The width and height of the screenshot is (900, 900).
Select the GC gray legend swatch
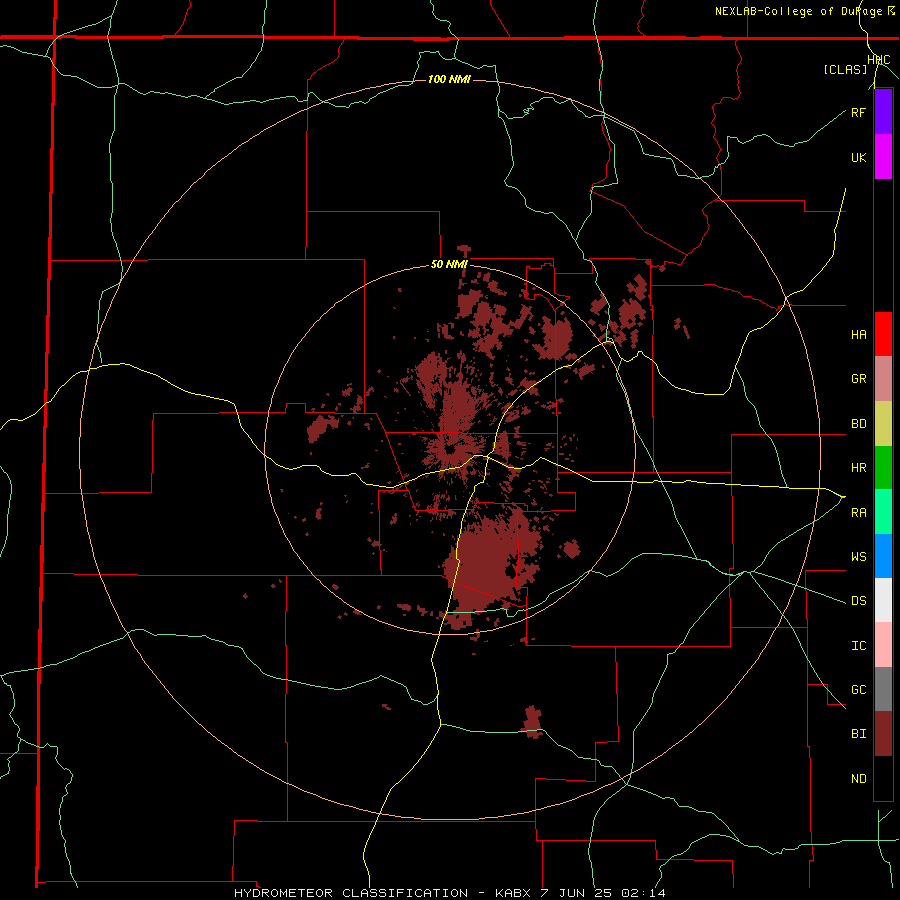883,689
